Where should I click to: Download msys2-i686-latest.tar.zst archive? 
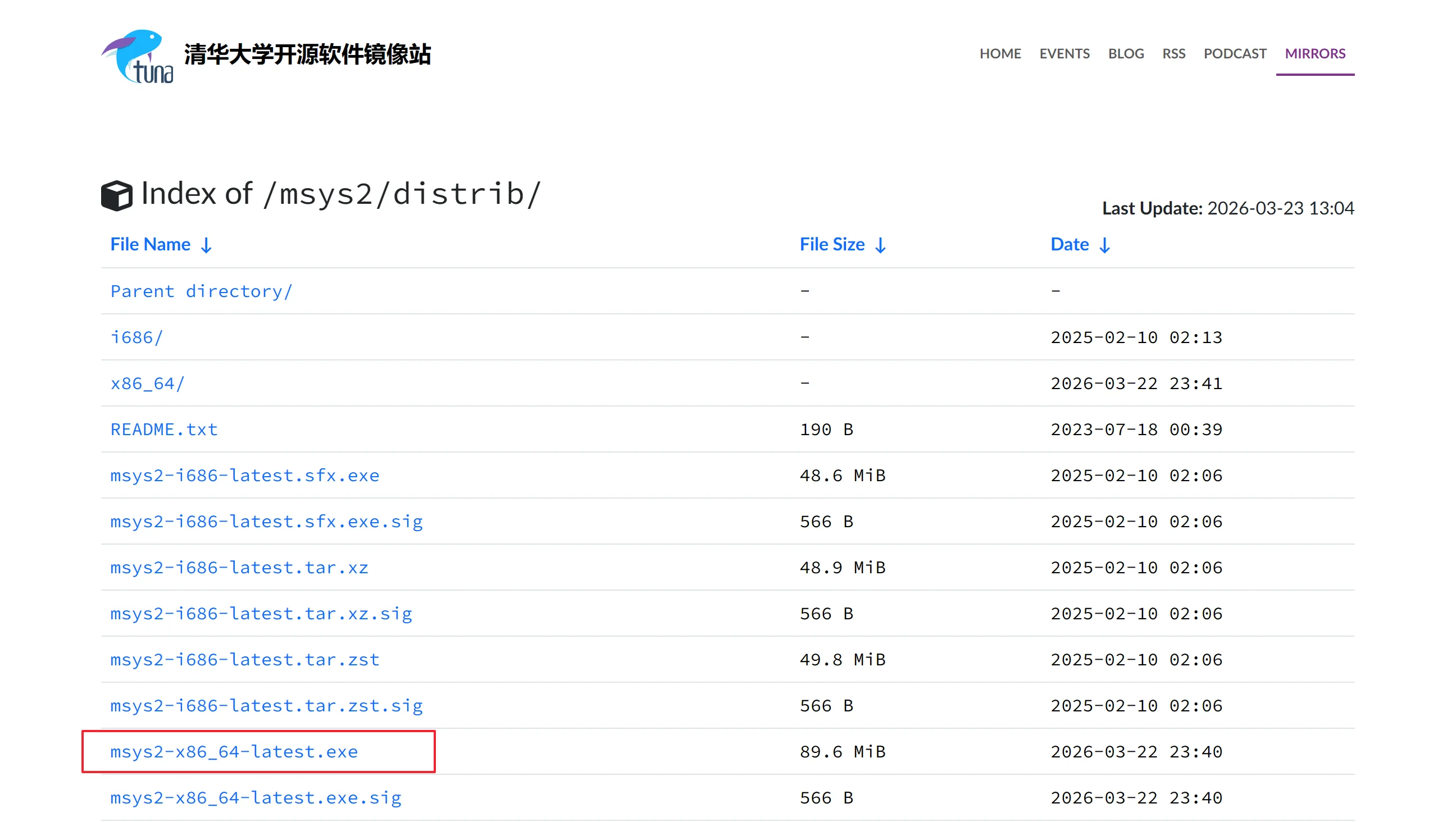point(245,660)
